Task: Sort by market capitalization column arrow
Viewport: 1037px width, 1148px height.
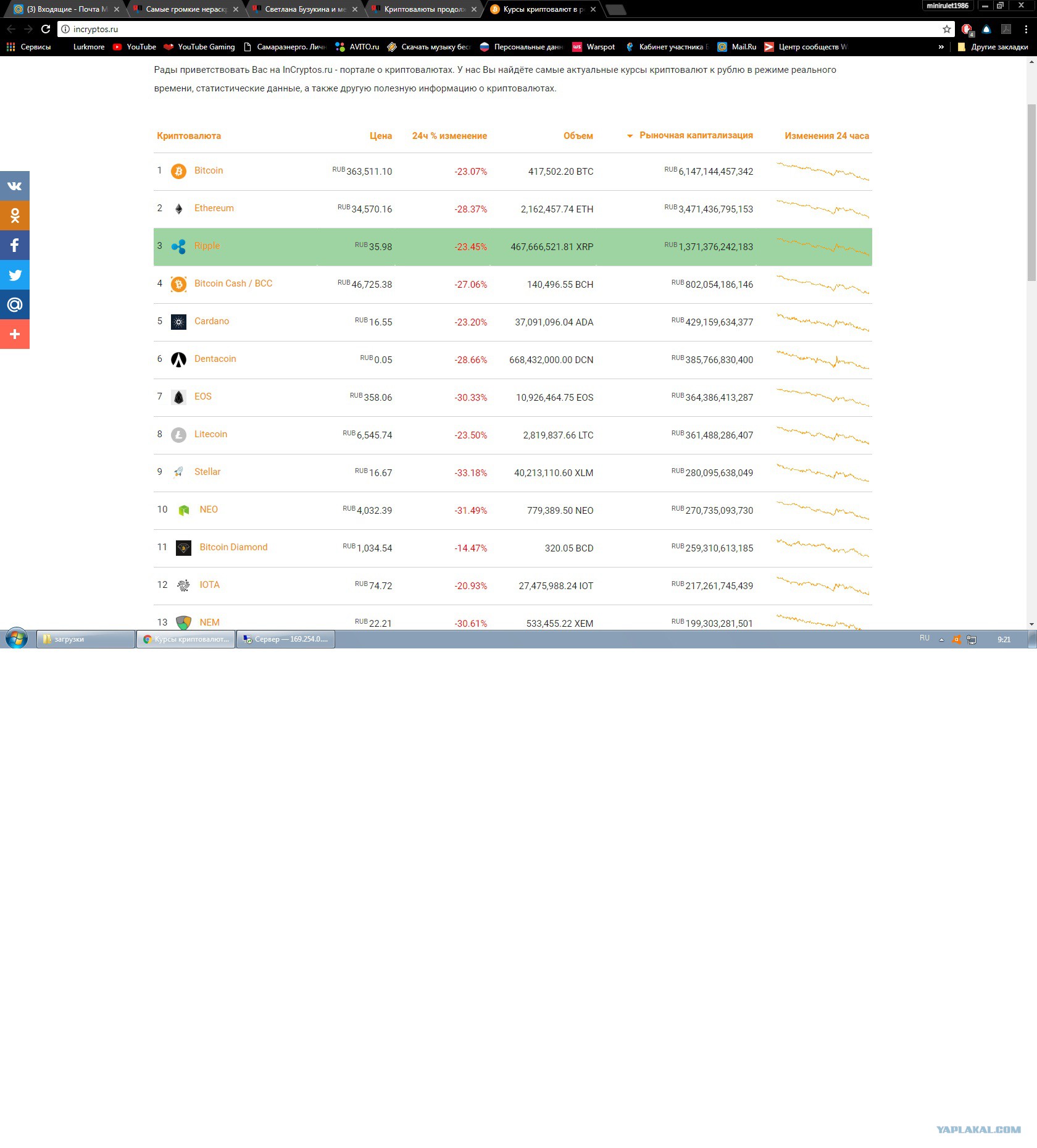Action: click(x=630, y=136)
